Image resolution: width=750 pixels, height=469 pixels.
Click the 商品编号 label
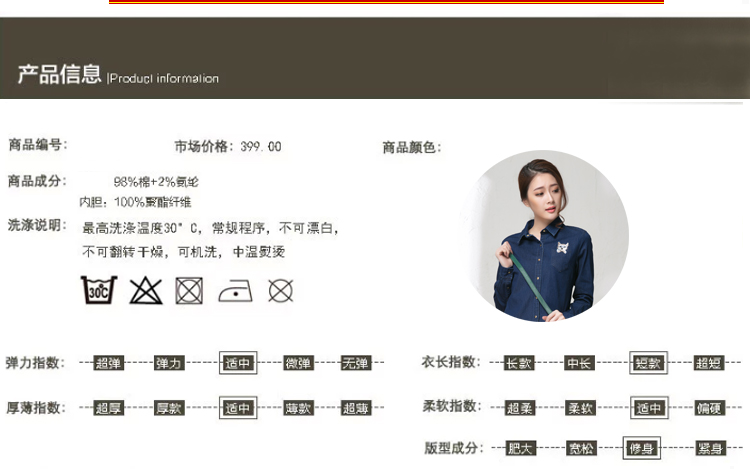point(38,144)
